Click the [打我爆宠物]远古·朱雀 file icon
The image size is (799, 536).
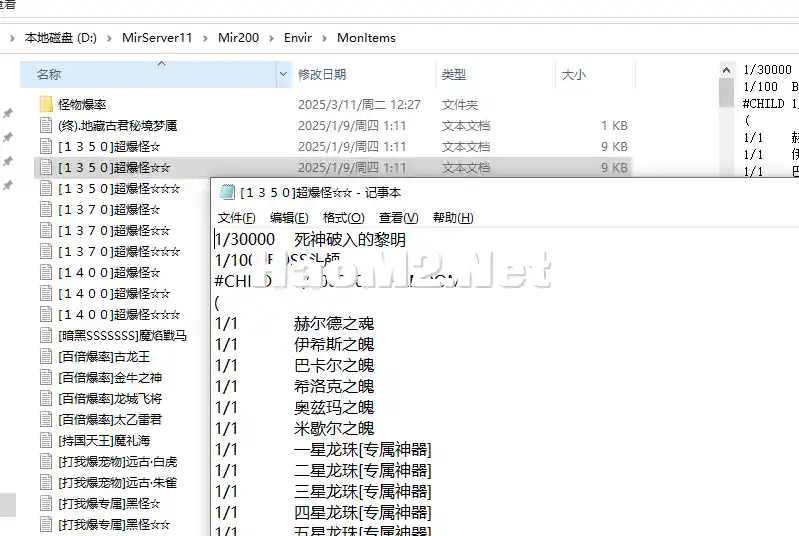pyautogui.click(x=46, y=483)
